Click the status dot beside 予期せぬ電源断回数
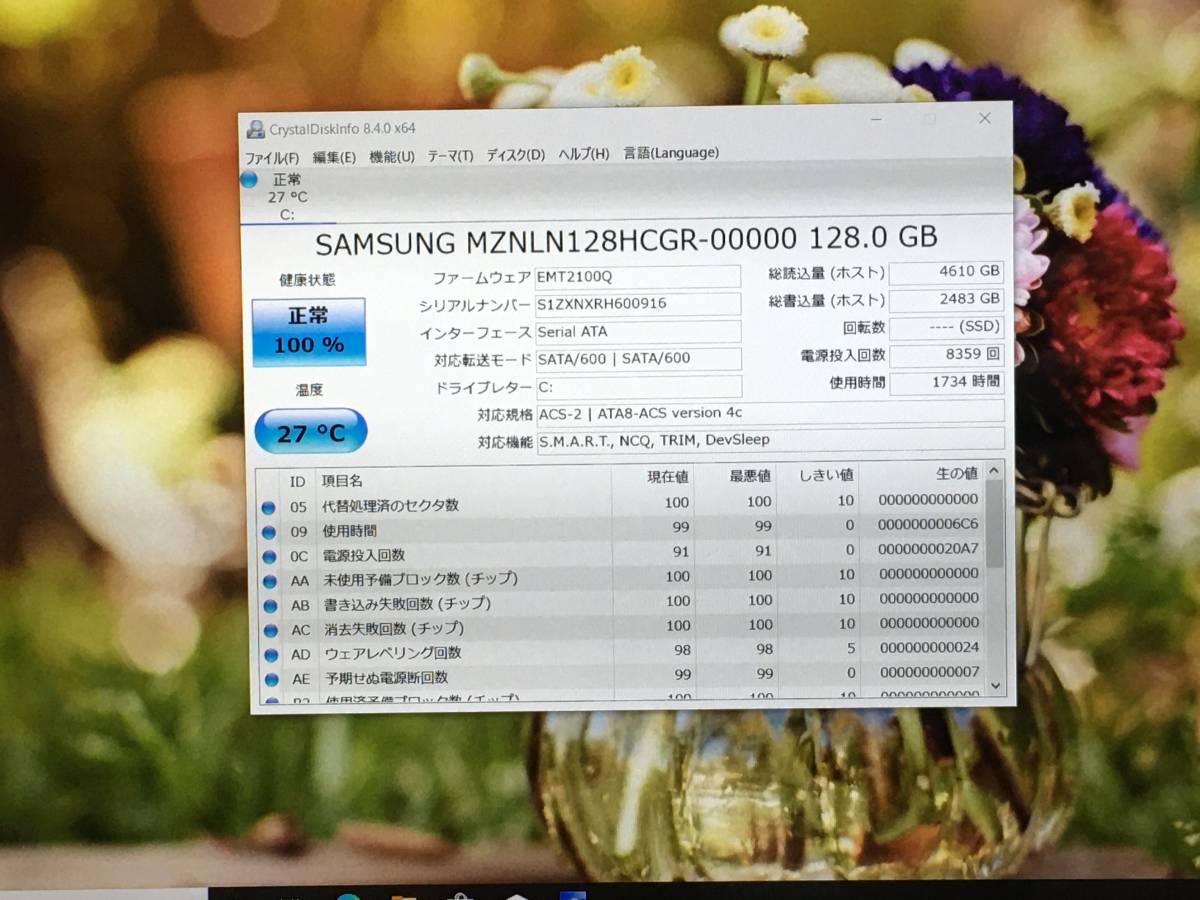1200x900 pixels. [269, 678]
